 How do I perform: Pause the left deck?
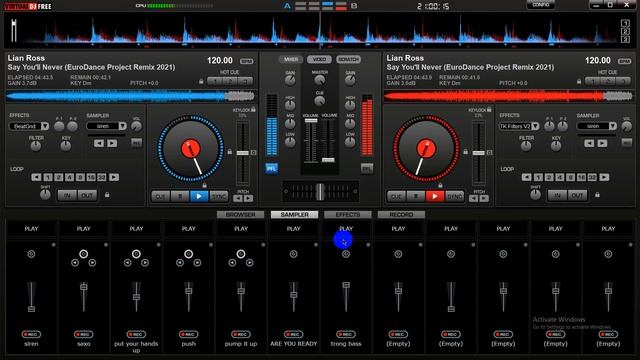coord(180,196)
